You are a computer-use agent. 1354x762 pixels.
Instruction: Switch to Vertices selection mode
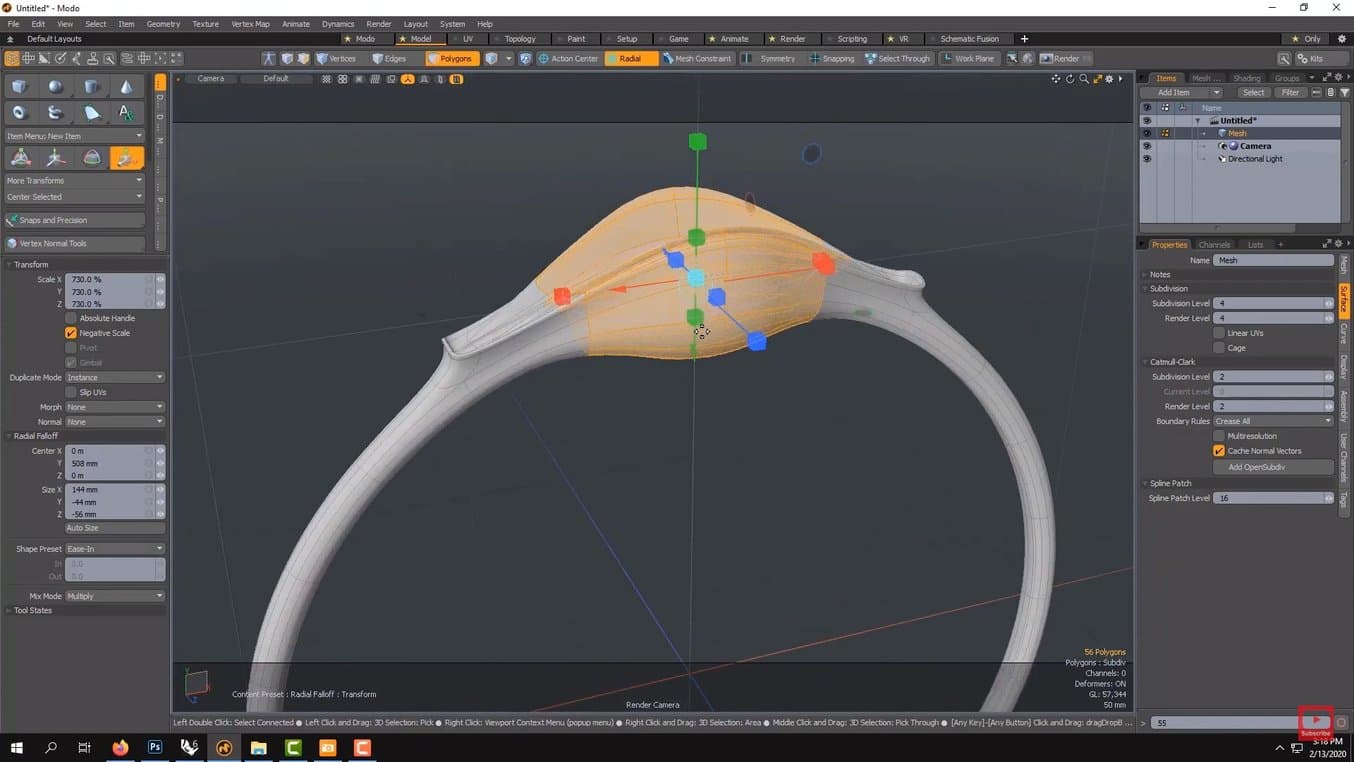click(336, 58)
